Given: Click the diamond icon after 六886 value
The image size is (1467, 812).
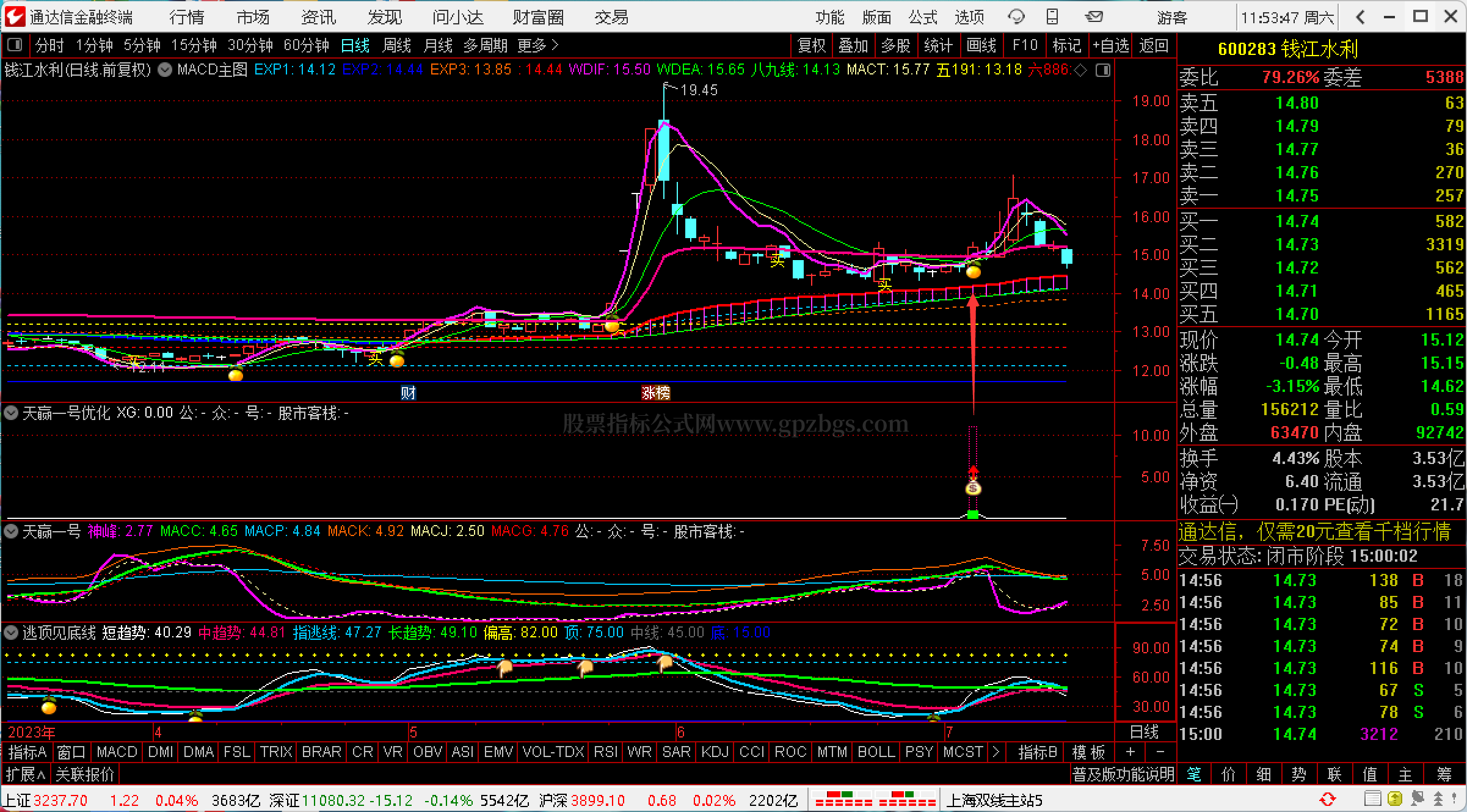Looking at the screenshot, I should point(1081,70).
